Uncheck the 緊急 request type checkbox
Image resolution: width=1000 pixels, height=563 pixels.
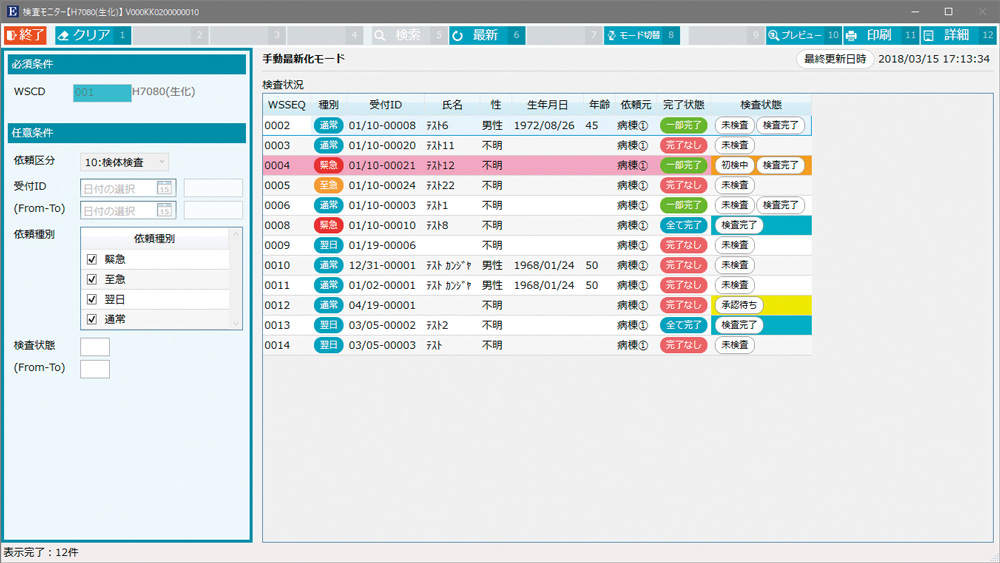[x=92, y=259]
